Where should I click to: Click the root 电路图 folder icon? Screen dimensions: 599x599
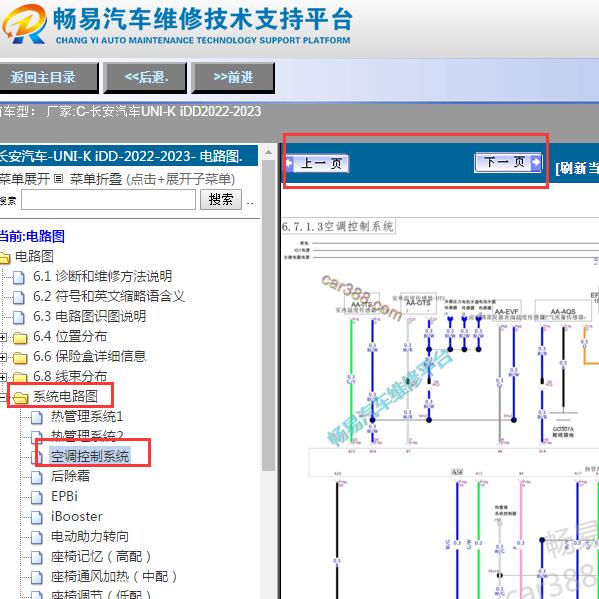pyautogui.click(x=5, y=257)
